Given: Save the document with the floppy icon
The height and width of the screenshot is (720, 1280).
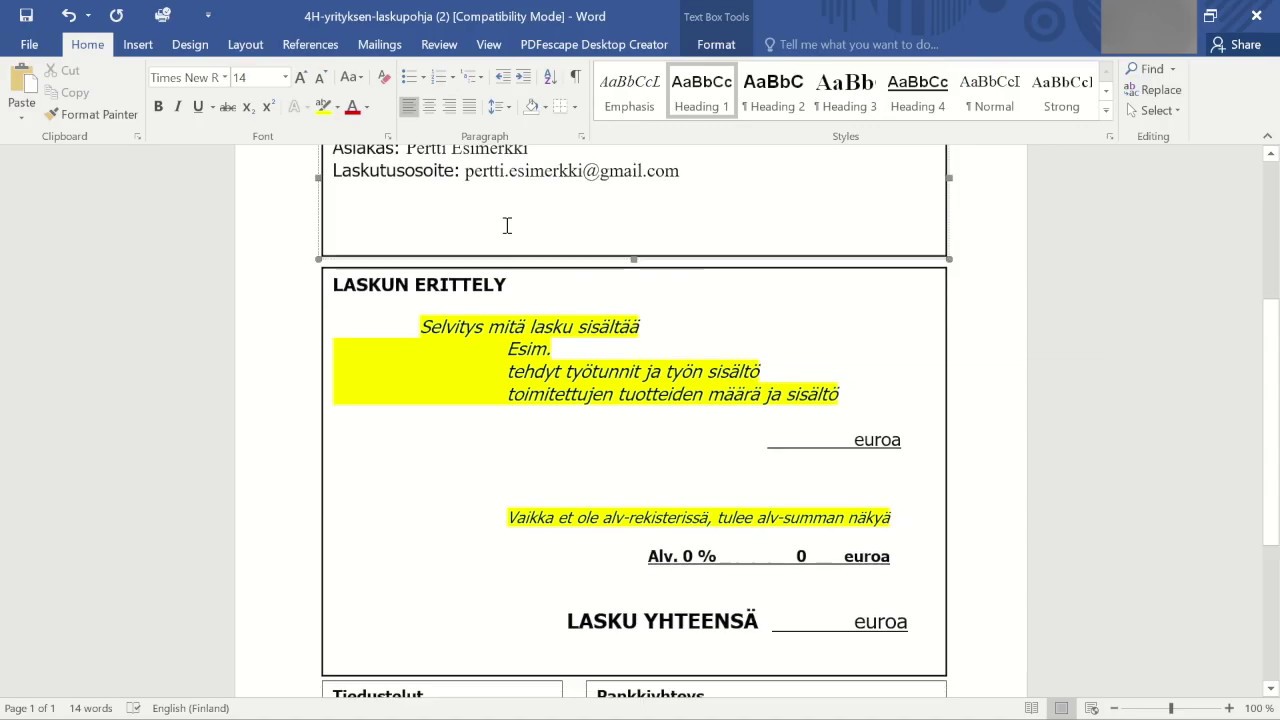Looking at the screenshot, I should (x=26, y=16).
